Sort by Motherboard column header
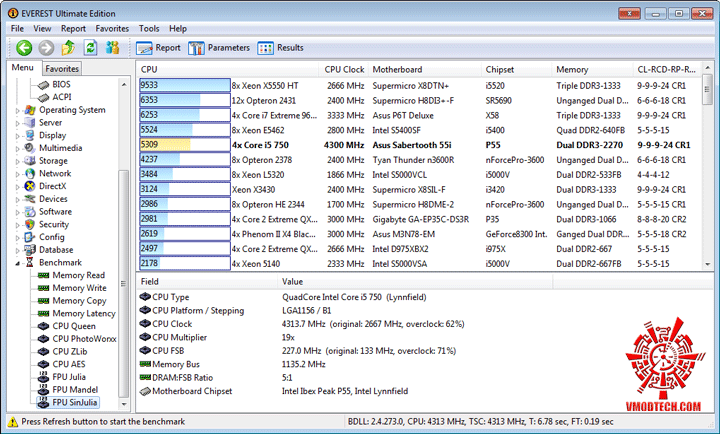 (x=424, y=70)
